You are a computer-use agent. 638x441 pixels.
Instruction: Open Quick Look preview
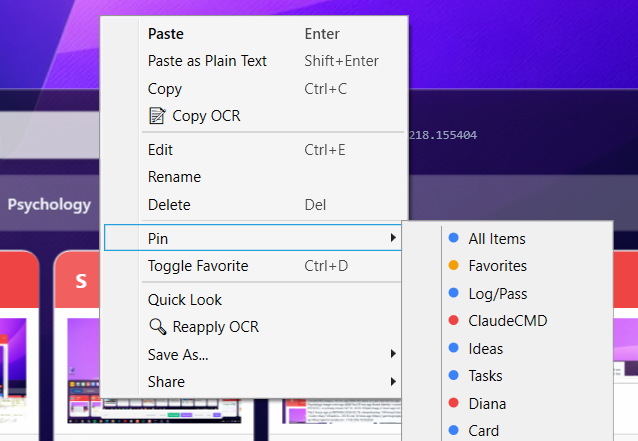185,299
